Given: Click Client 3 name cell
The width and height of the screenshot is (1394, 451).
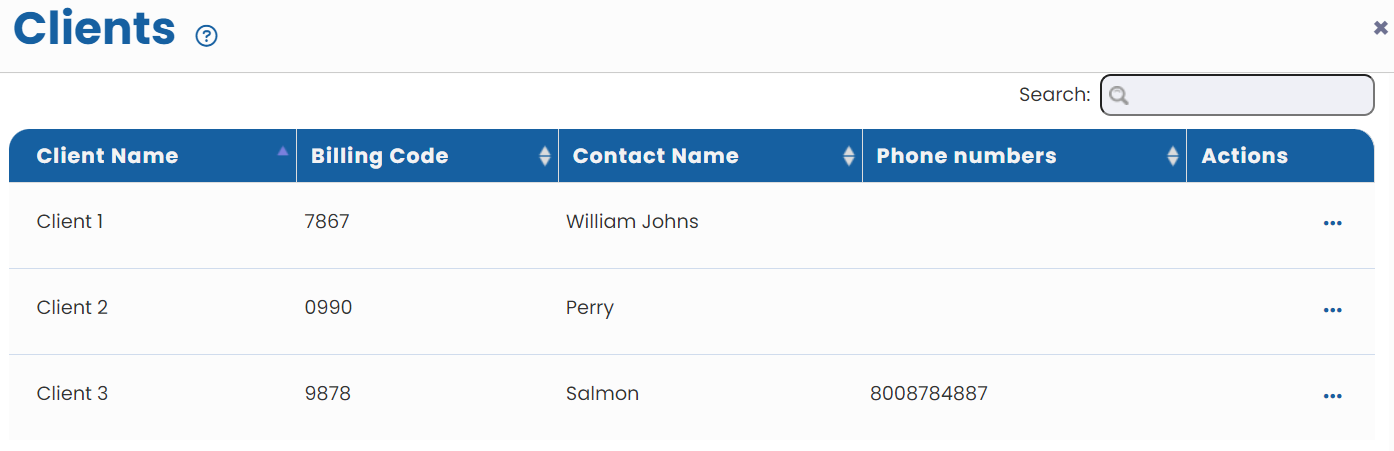Looking at the screenshot, I should pos(72,394).
